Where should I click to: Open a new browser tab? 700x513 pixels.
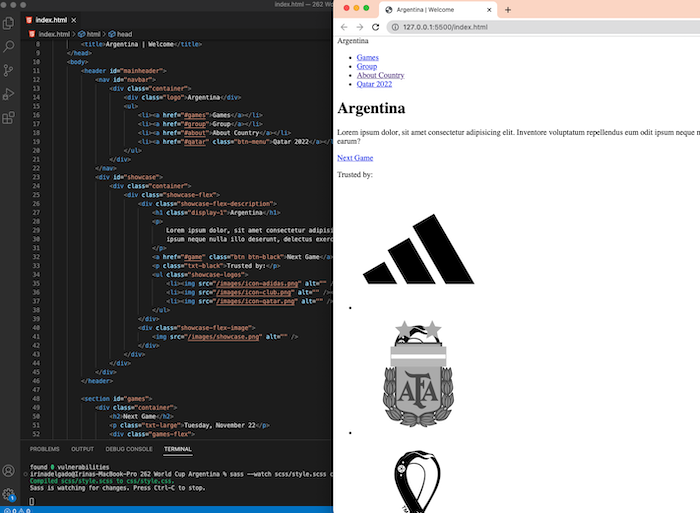tap(508, 10)
